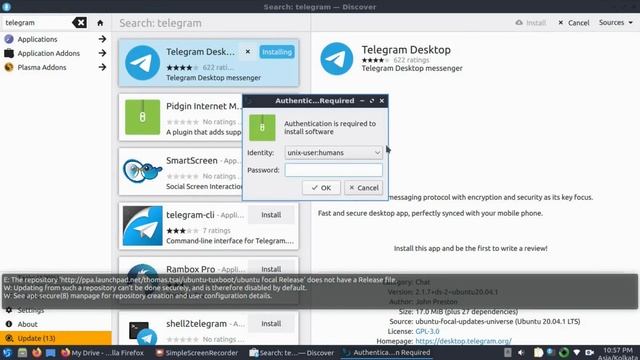Switch to Discover search window in taskbar
640x360 pixels.
click(x=292, y=353)
